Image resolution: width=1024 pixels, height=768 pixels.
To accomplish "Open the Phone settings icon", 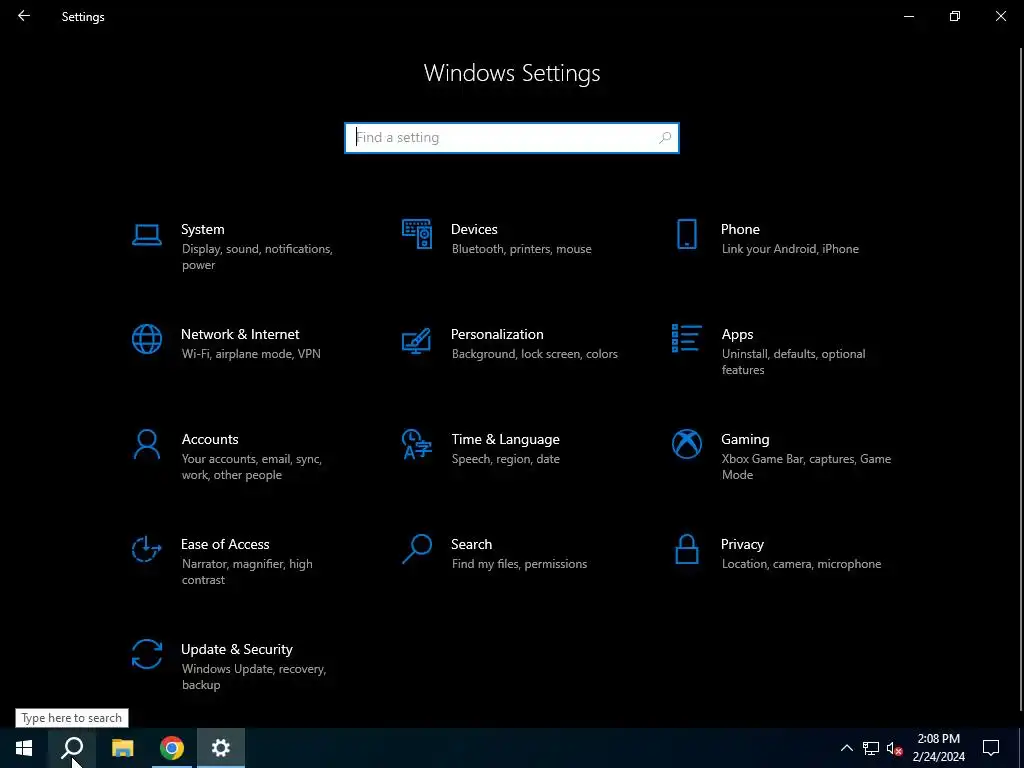I will [686, 234].
